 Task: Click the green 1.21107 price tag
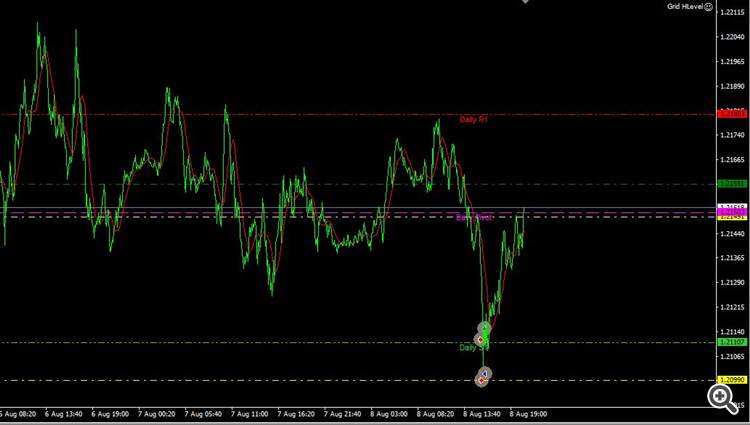pyautogui.click(x=732, y=342)
